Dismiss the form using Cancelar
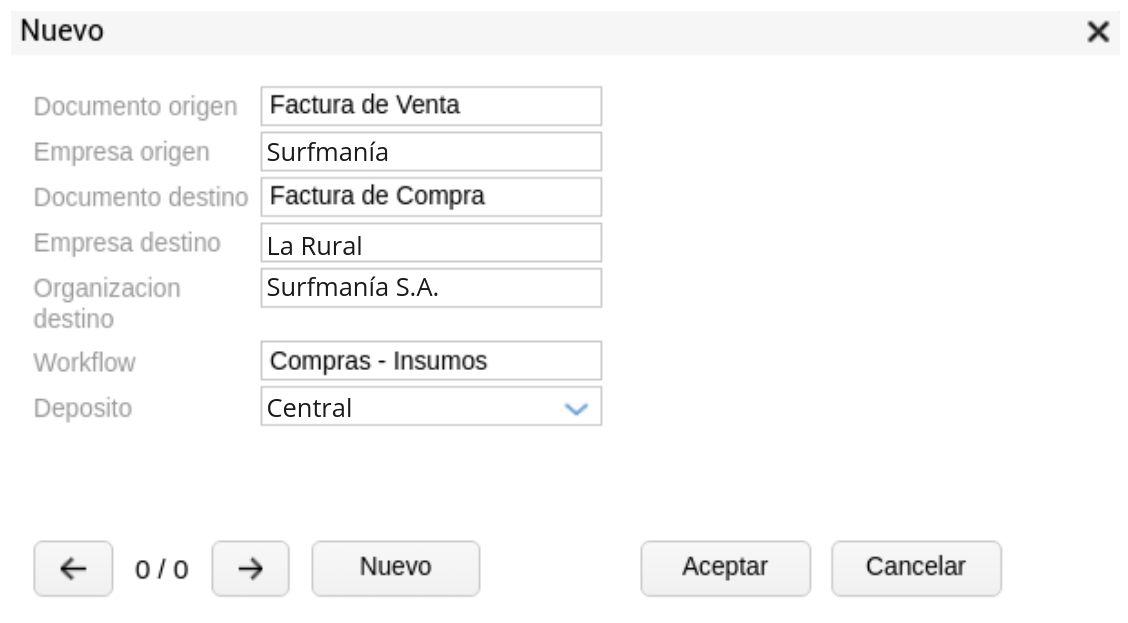Image resolution: width=1128 pixels, height=623 pixels. coord(915,567)
